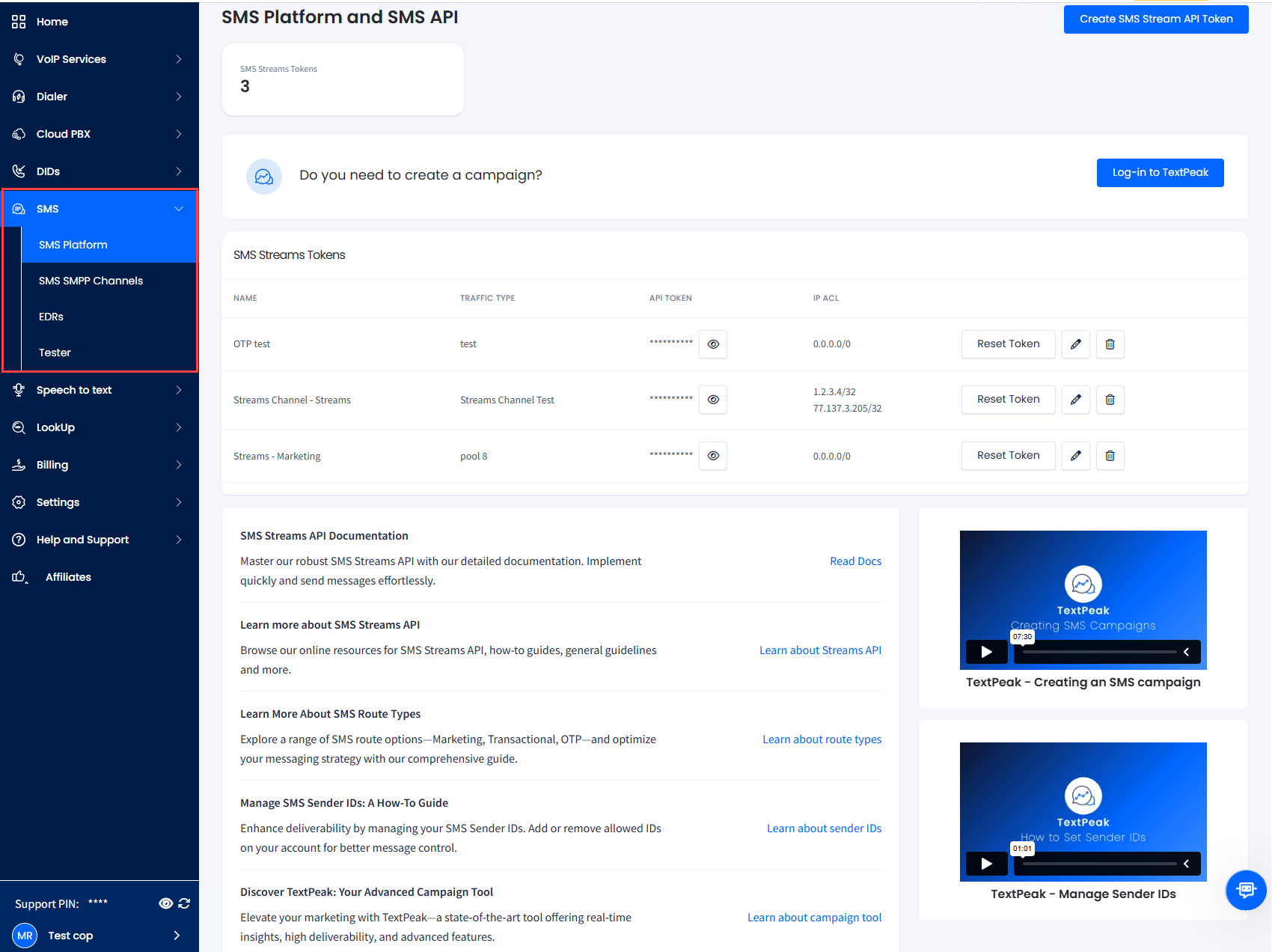Click the Home icon in sidebar
This screenshot has width=1272, height=952.
pos(19,22)
